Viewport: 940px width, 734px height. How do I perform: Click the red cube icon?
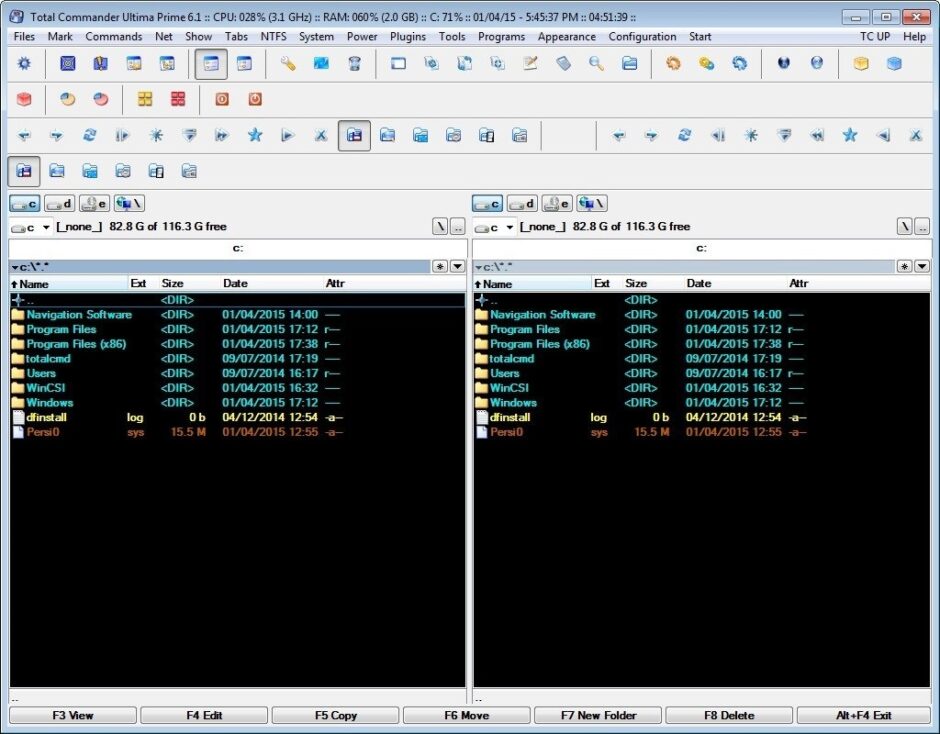click(24, 99)
